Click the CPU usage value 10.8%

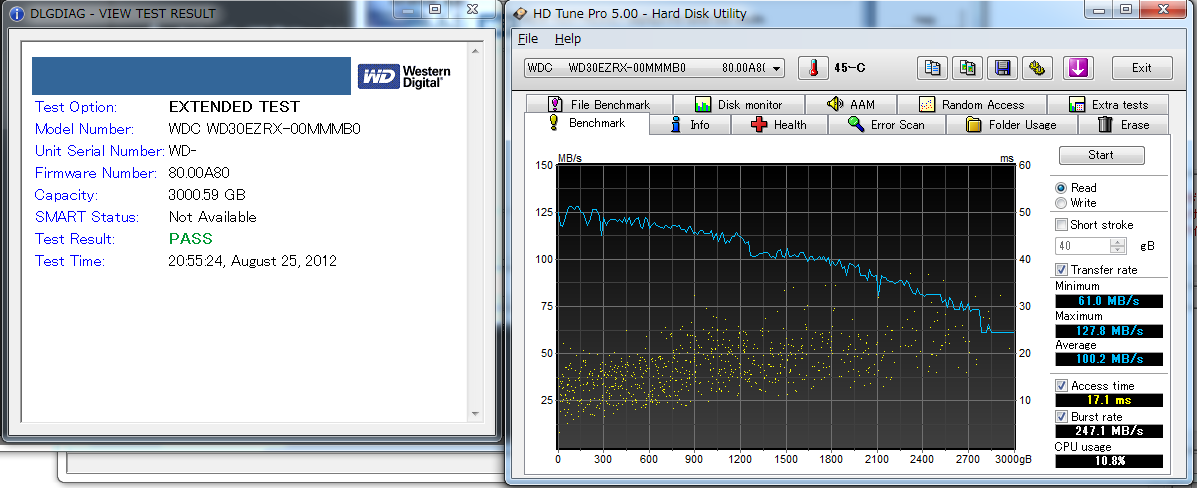click(x=1108, y=461)
